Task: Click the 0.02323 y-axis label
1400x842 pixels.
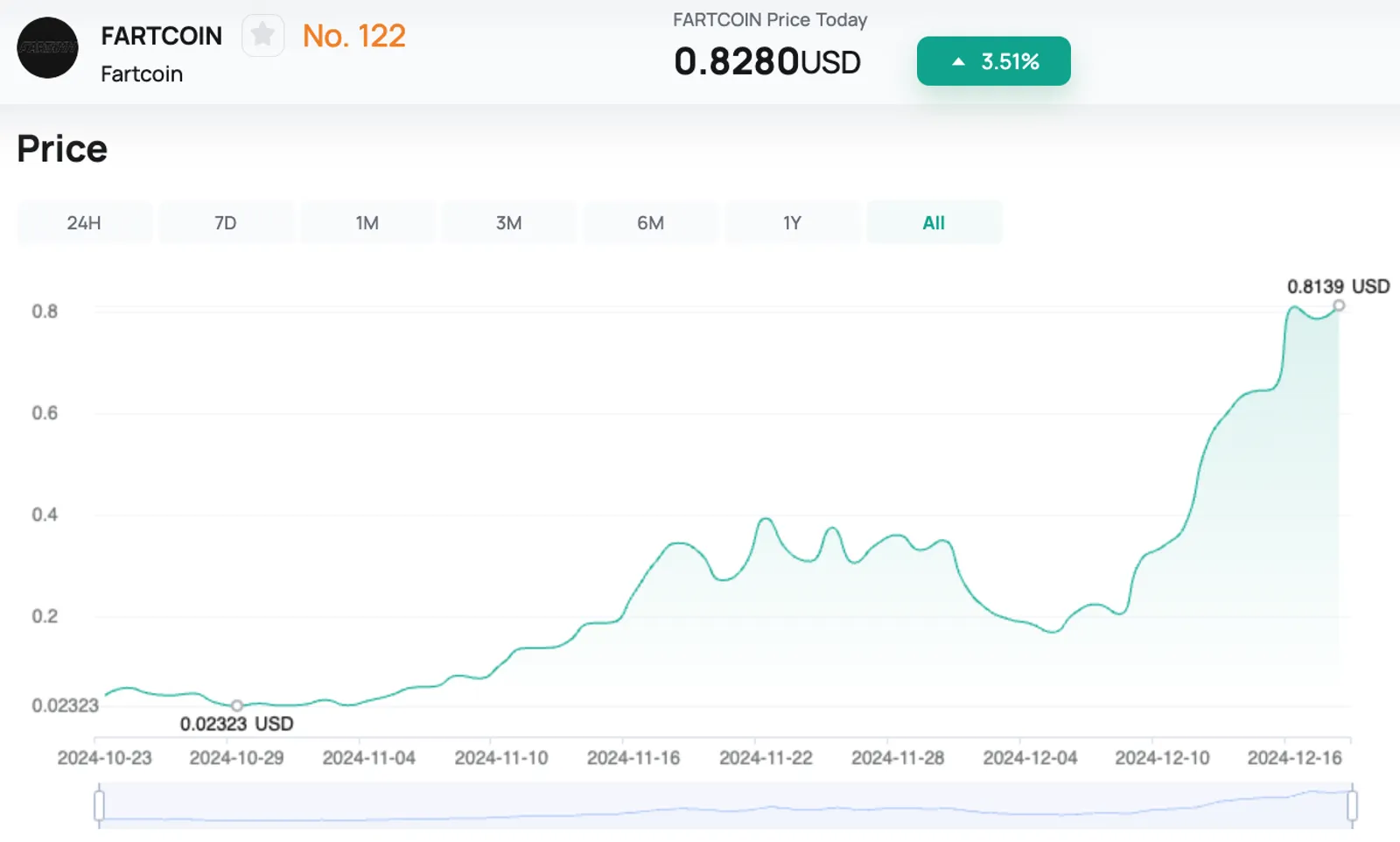Action: tap(66, 705)
